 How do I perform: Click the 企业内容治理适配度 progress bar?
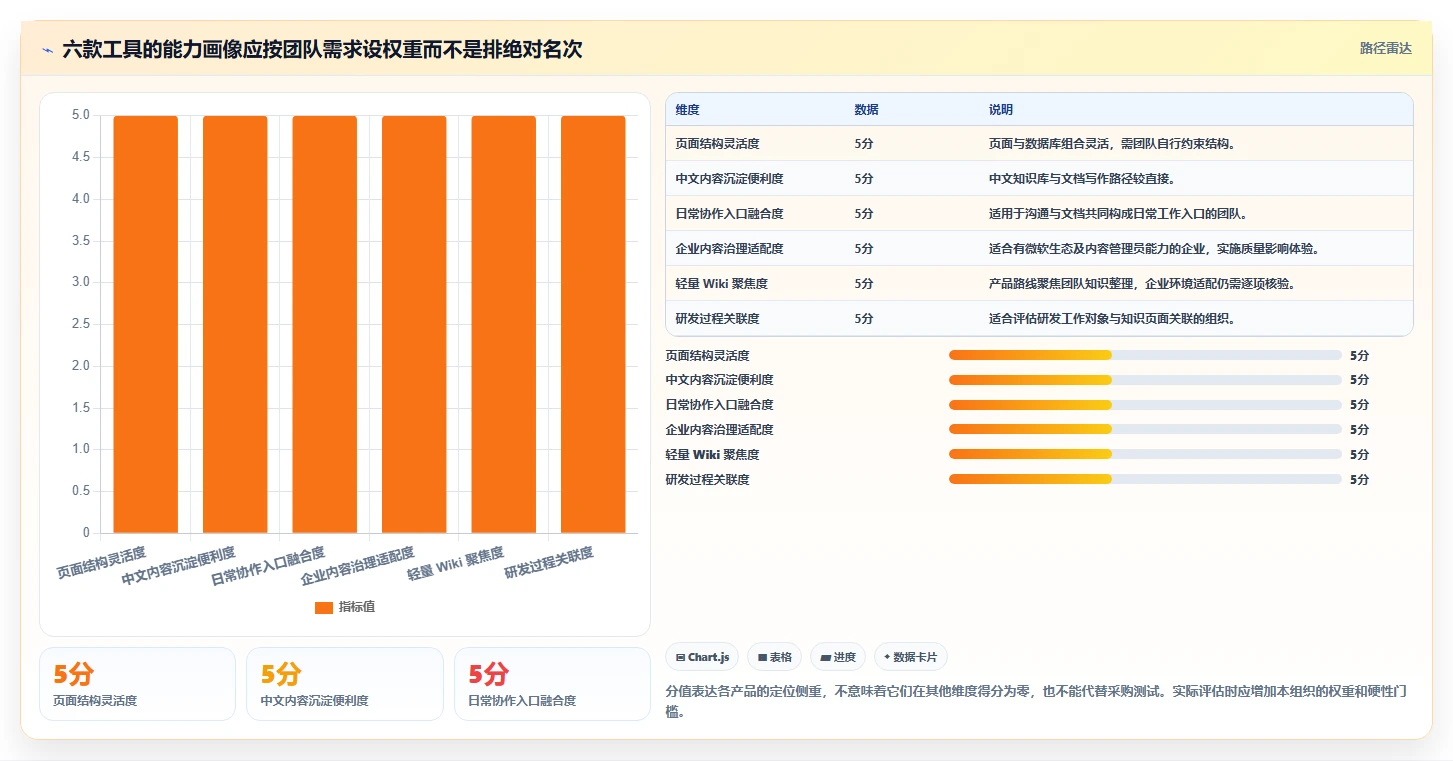pyautogui.click(x=1145, y=430)
